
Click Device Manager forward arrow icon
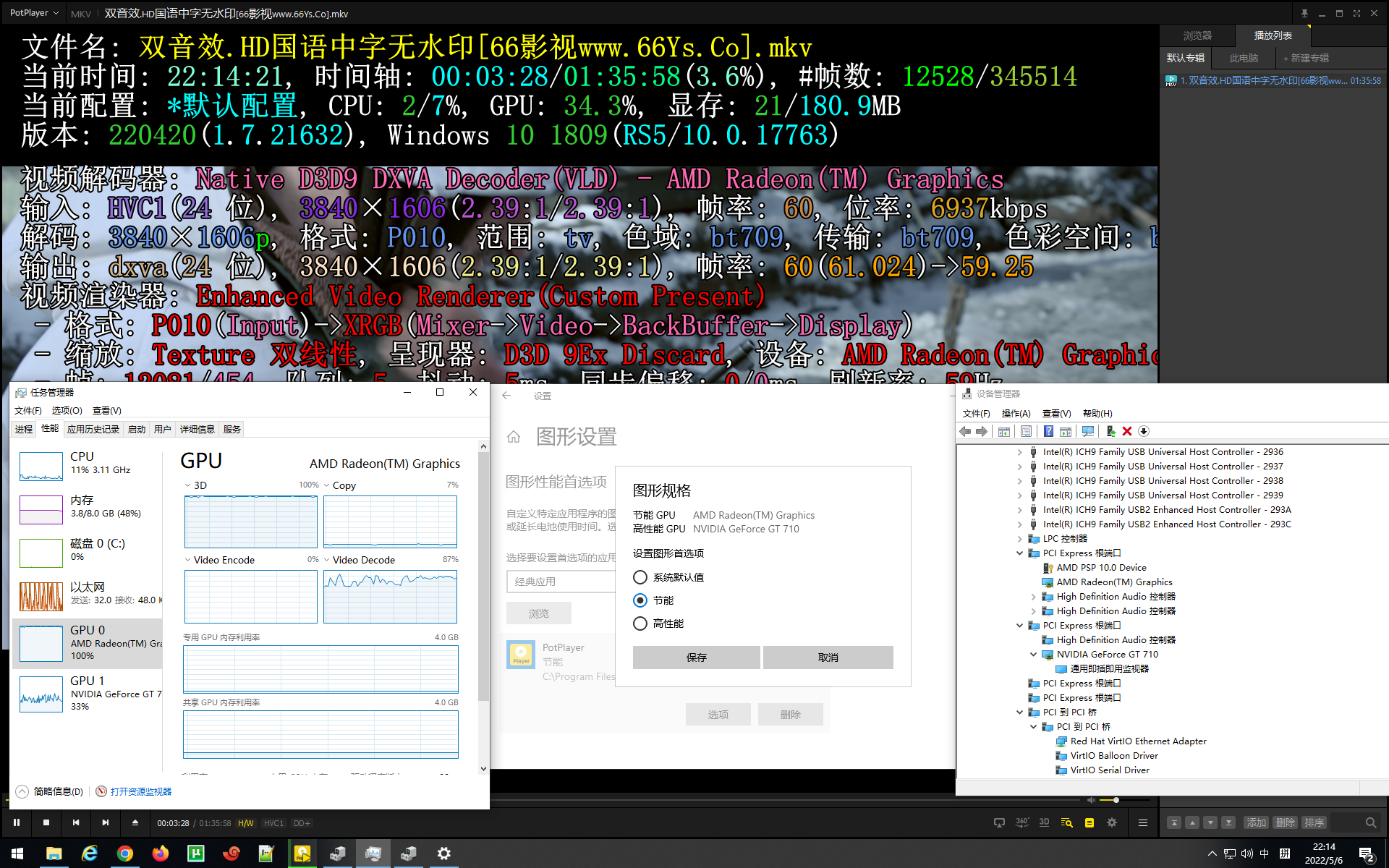click(x=982, y=431)
